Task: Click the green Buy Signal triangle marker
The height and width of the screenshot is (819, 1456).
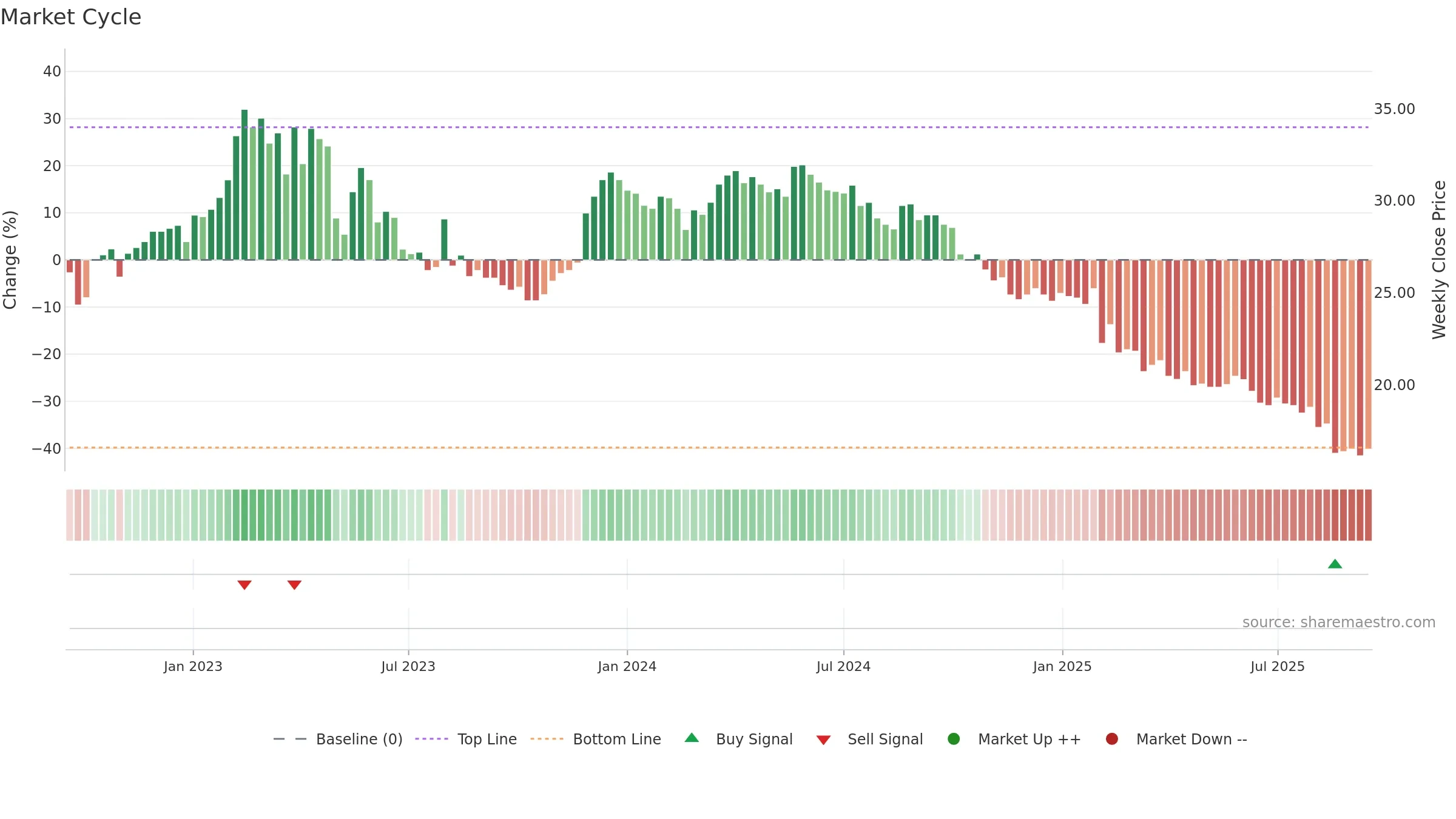Action: (x=1335, y=564)
